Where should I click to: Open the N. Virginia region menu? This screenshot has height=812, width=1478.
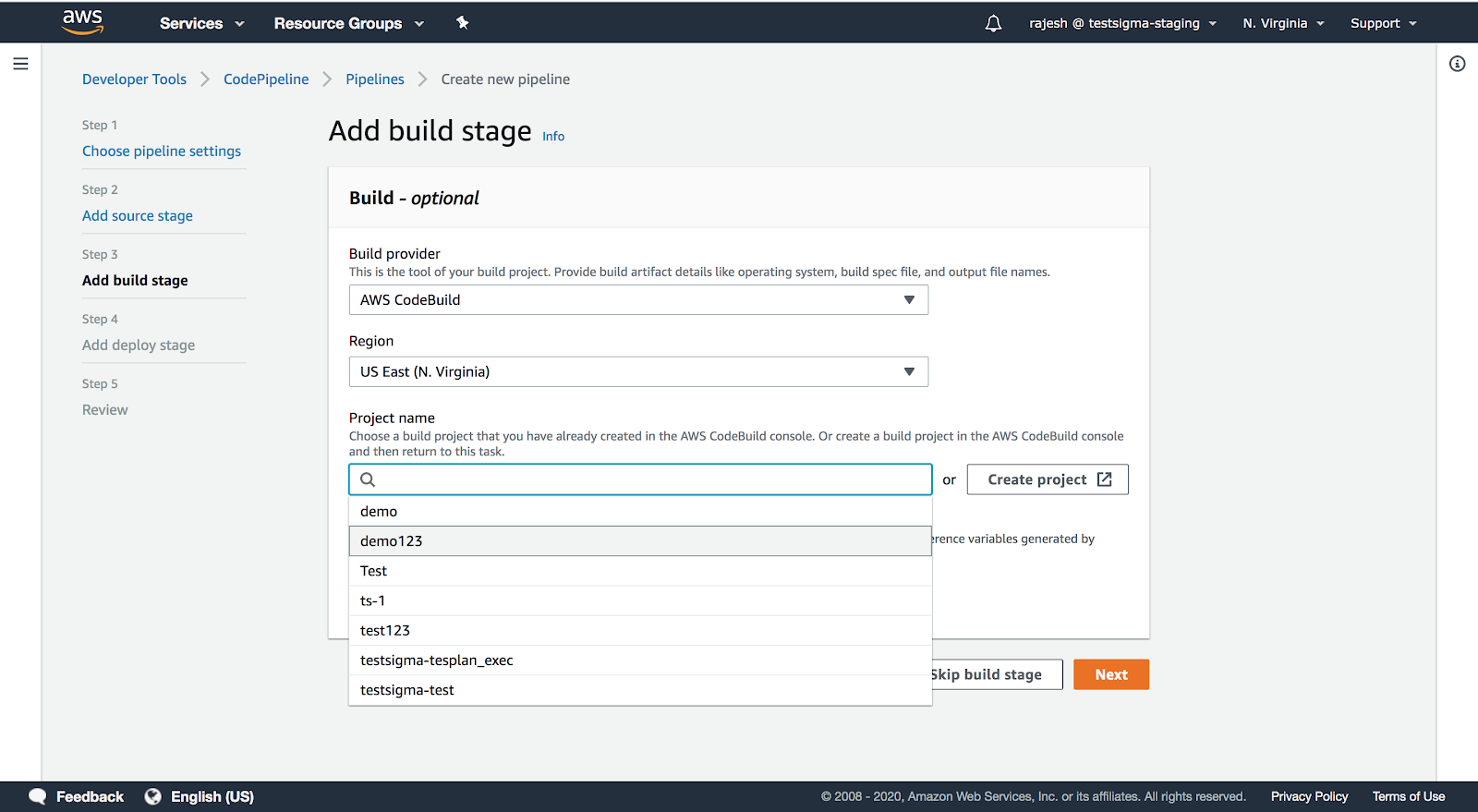[1283, 23]
